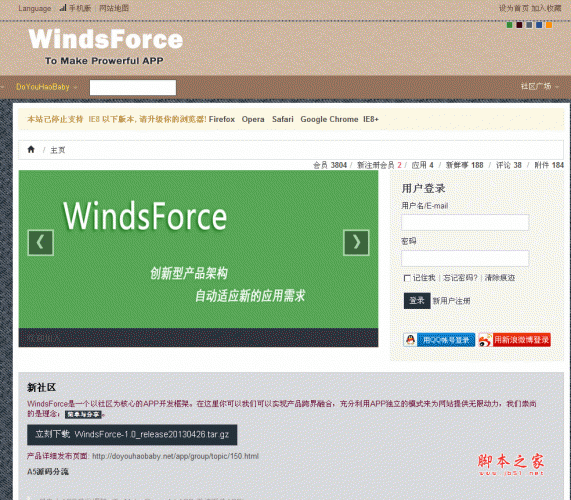The height and width of the screenshot is (500, 571).
Task: Click the 新鲜事 188 statistic
Action: coord(464,165)
